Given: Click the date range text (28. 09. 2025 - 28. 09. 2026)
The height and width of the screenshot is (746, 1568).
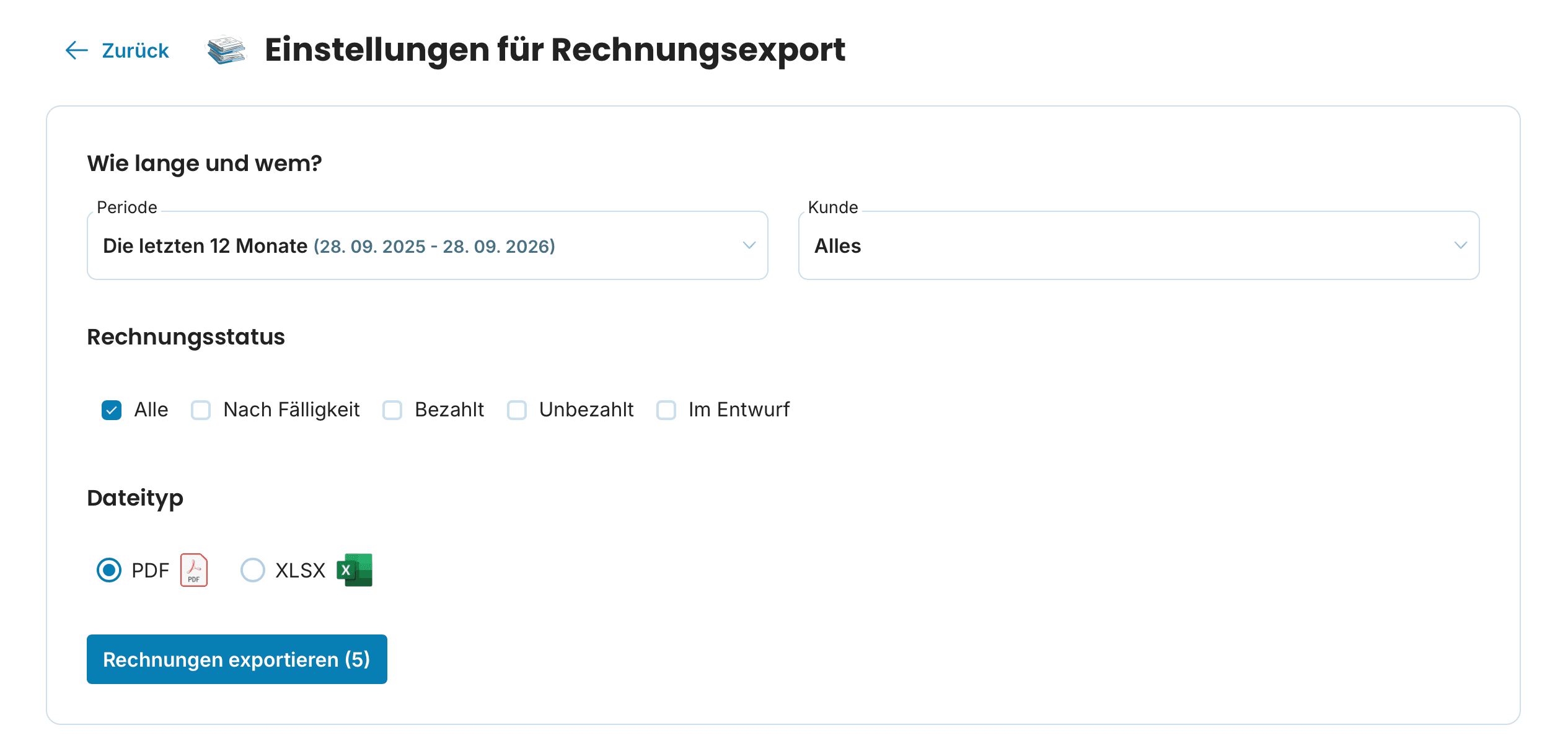Looking at the screenshot, I should [434, 247].
